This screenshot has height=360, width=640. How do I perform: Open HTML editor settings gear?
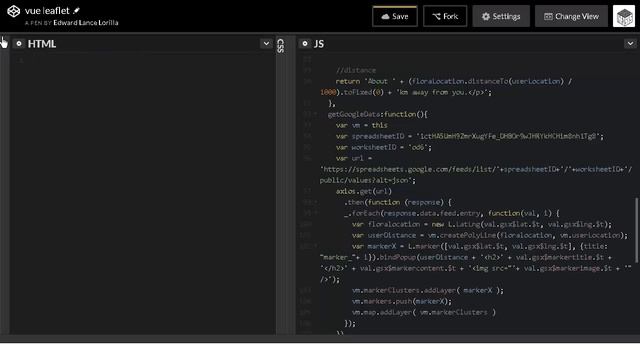pyautogui.click(x=19, y=43)
